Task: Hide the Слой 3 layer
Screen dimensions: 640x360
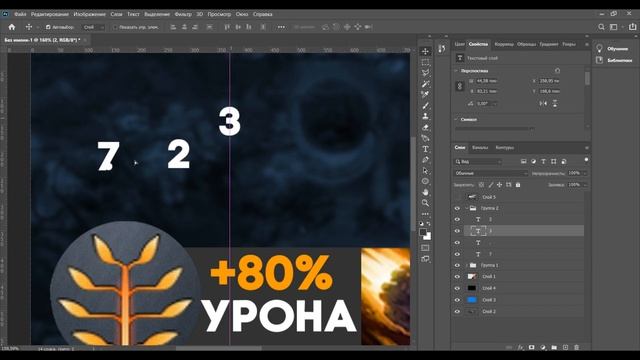Action: pos(457,300)
